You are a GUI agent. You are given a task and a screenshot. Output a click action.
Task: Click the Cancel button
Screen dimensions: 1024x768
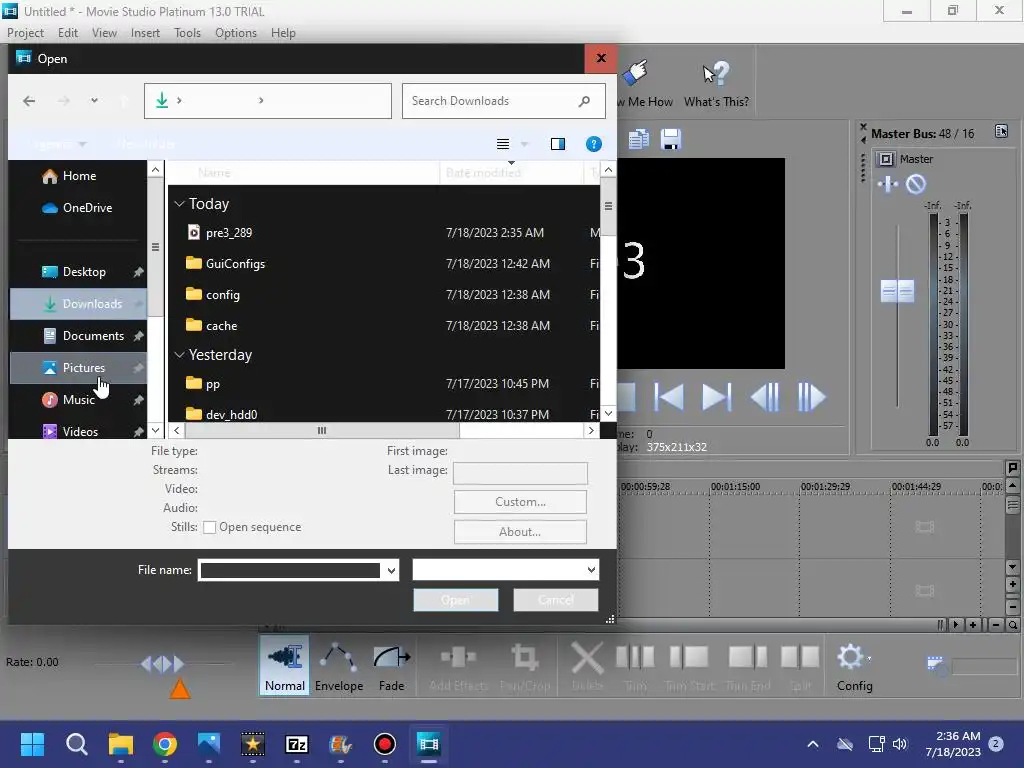(x=556, y=600)
